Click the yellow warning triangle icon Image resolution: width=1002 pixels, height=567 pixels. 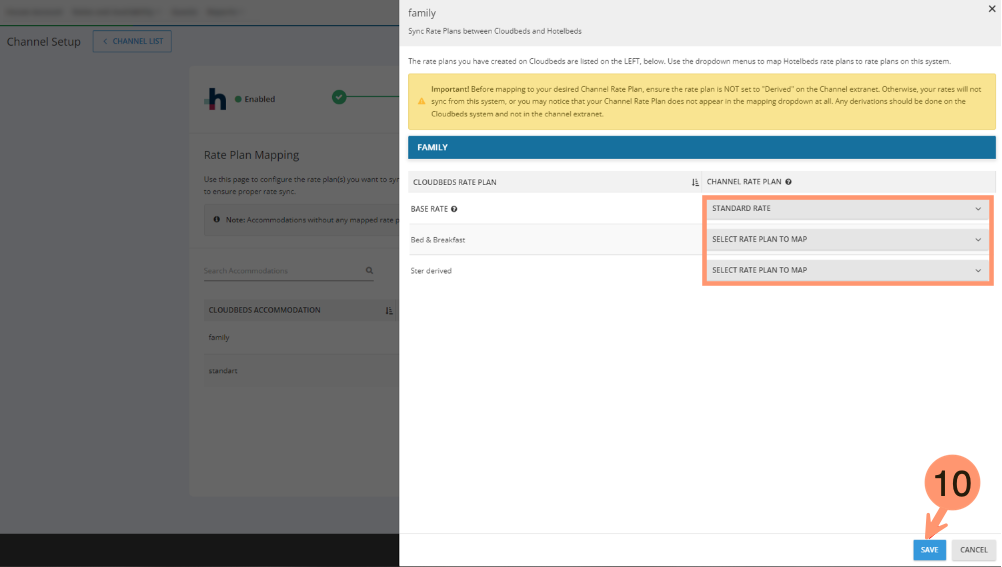pyautogui.click(x=421, y=102)
